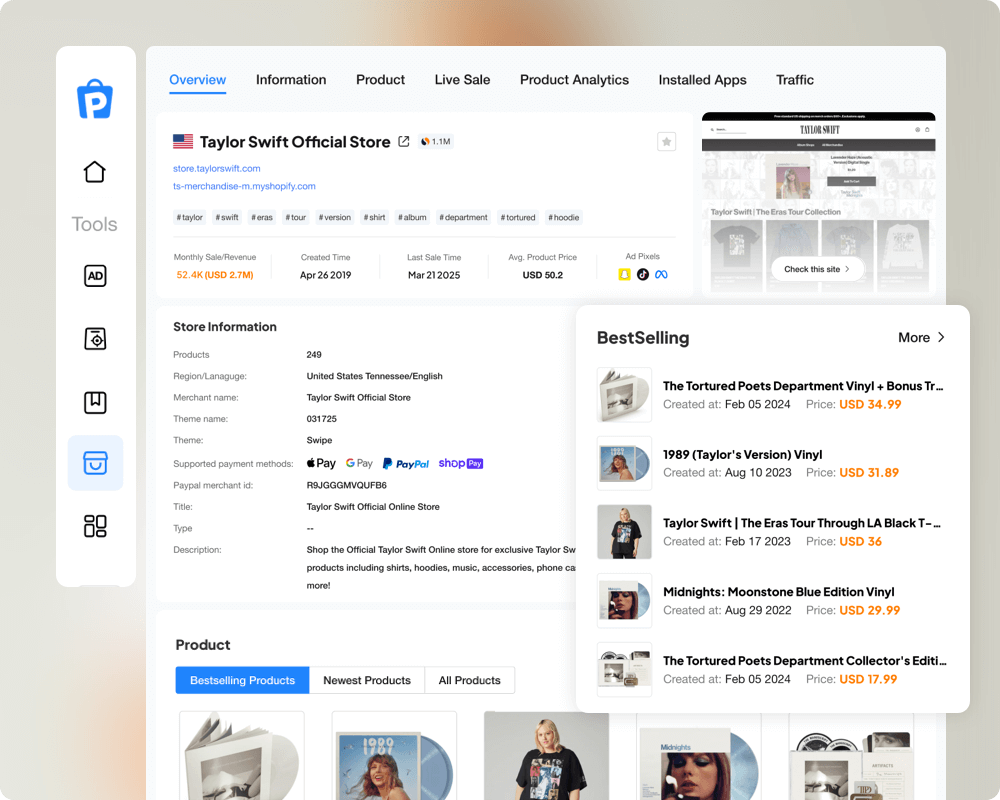Select the Newest Products filter
The width and height of the screenshot is (1000, 800).
[x=367, y=680]
